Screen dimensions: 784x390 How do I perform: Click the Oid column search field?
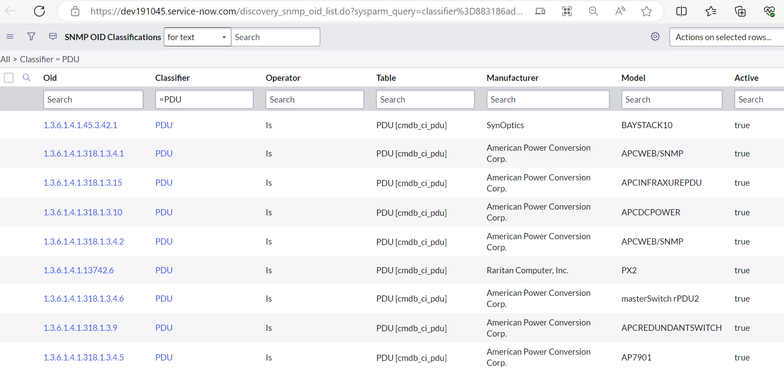click(93, 100)
